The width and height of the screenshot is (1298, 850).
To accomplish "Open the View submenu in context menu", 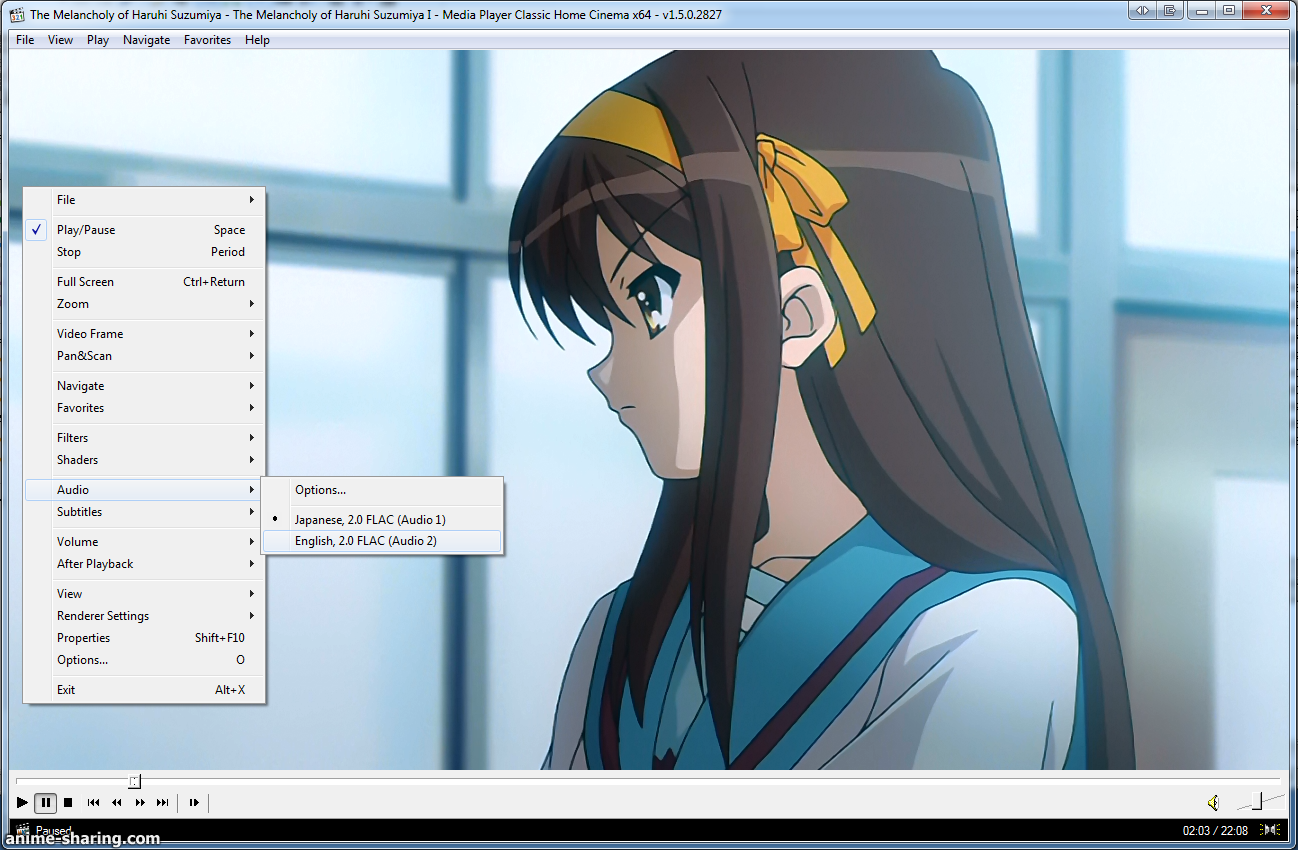I will [144, 594].
